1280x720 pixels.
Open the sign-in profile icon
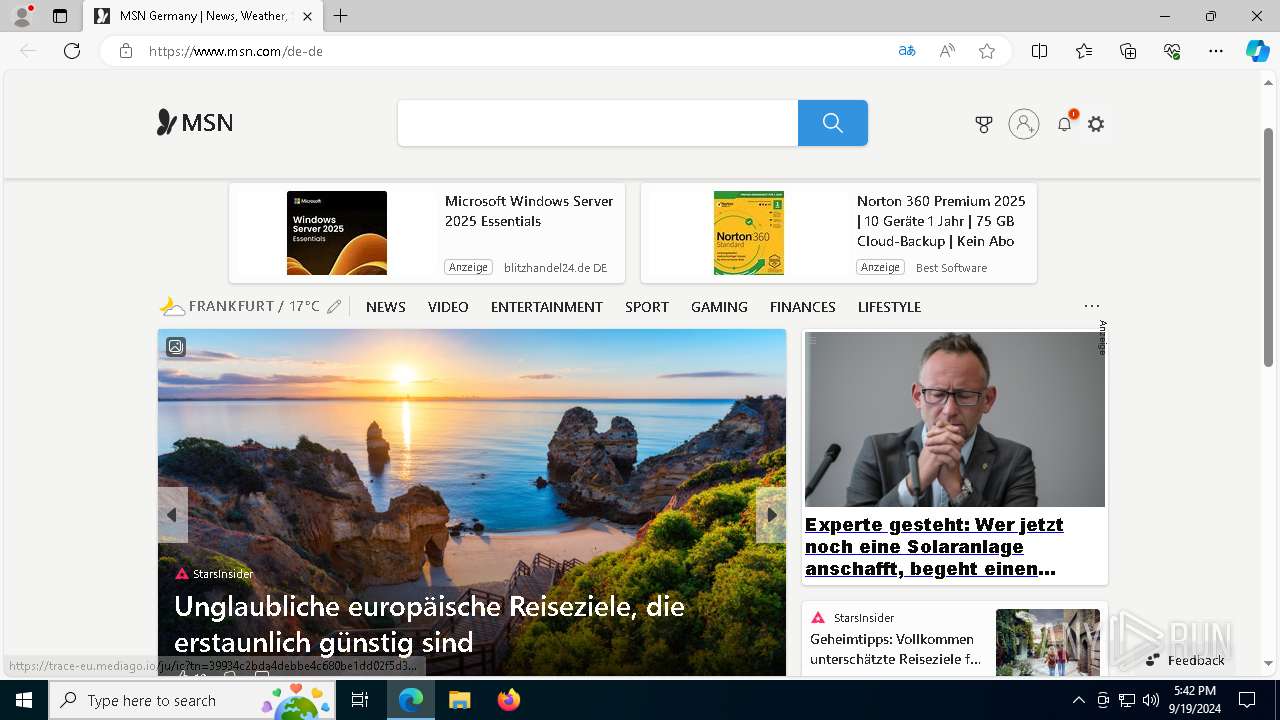pos(1024,124)
